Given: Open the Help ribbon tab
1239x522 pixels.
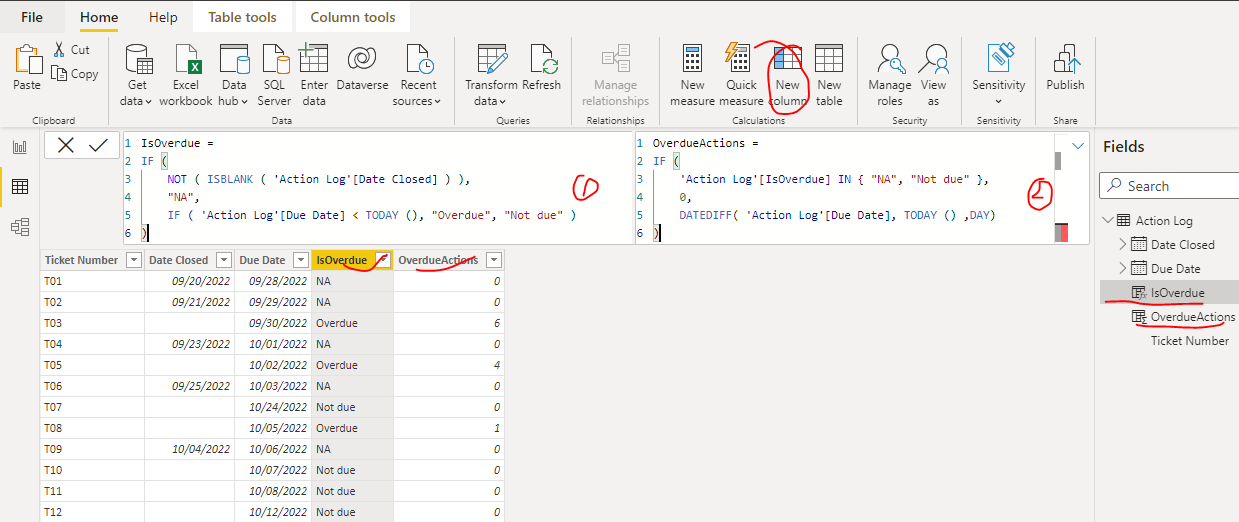Looking at the screenshot, I should [x=163, y=17].
